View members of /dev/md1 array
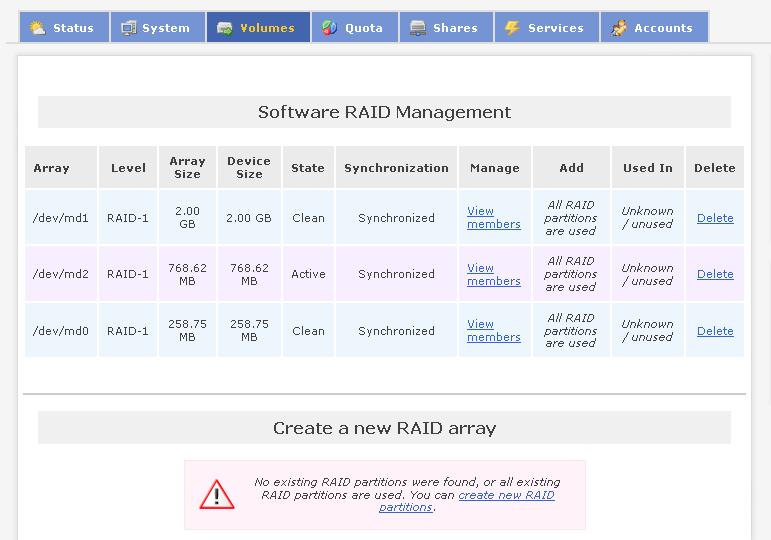The width and height of the screenshot is (771, 540). tap(493, 218)
